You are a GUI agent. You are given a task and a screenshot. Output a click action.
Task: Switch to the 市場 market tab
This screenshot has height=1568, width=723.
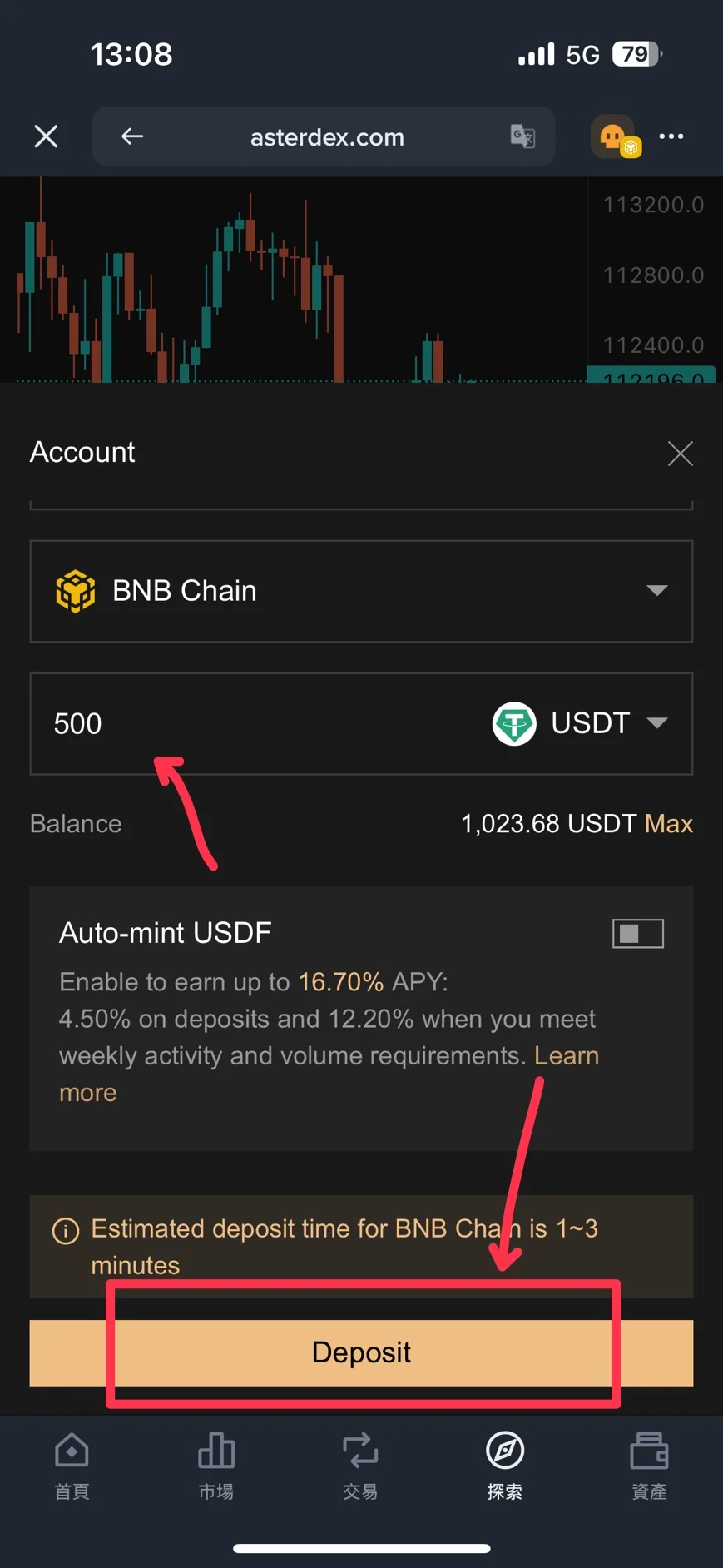click(x=216, y=1466)
